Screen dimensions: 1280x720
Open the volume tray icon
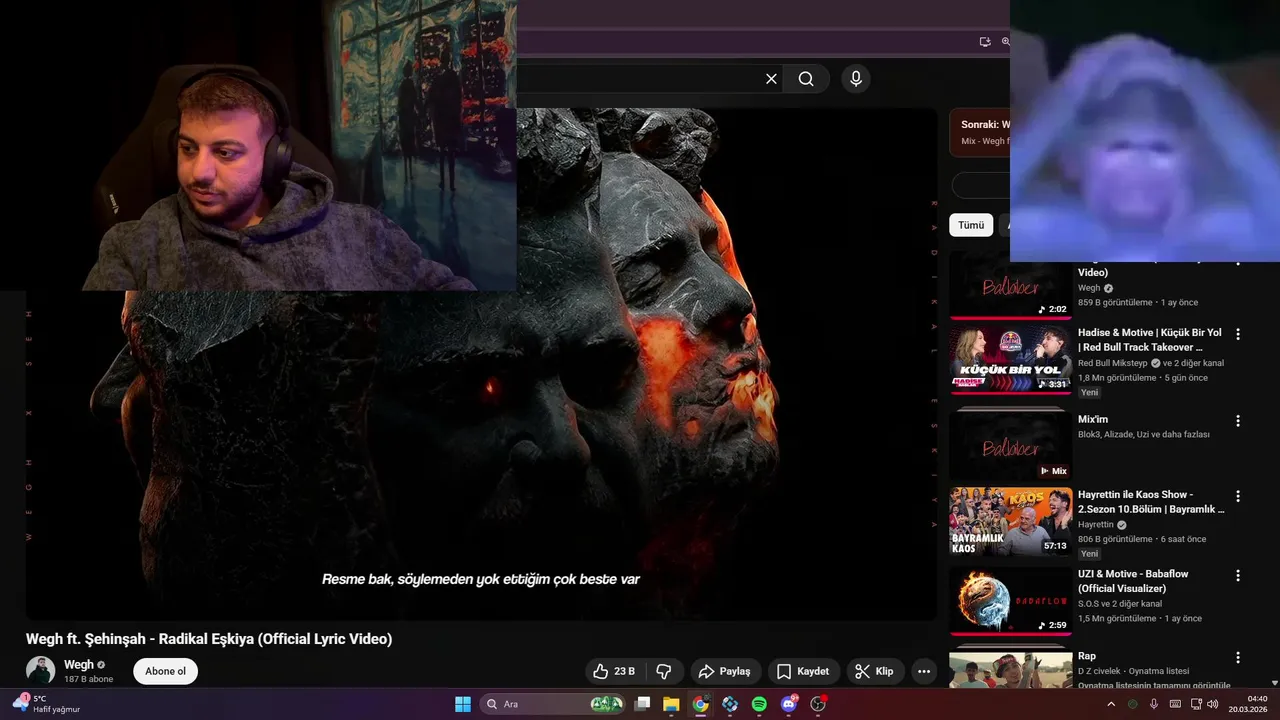click(1213, 704)
